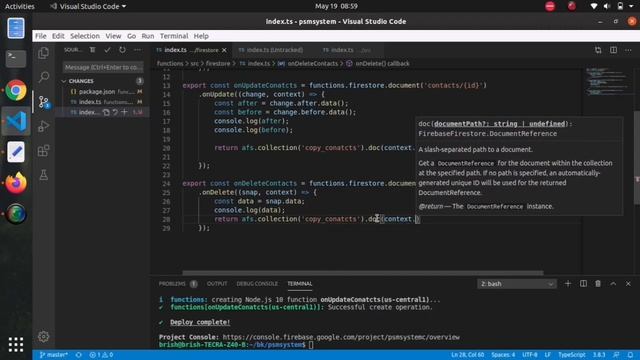This screenshot has width=640, height=360.
Task: Open the Source Control view icon
Action: [x=43, y=101]
